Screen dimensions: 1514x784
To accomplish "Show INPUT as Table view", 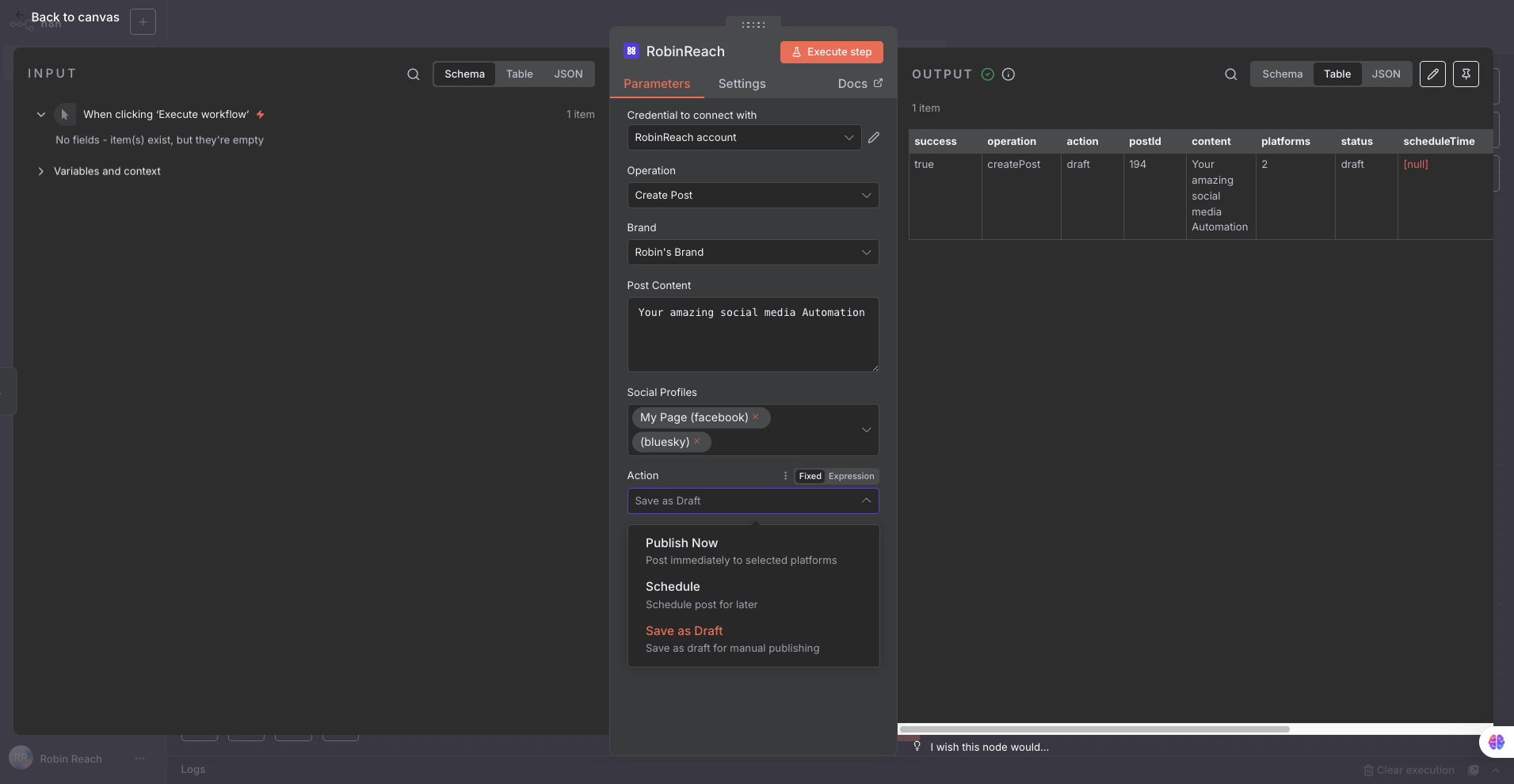I will click(x=520, y=74).
